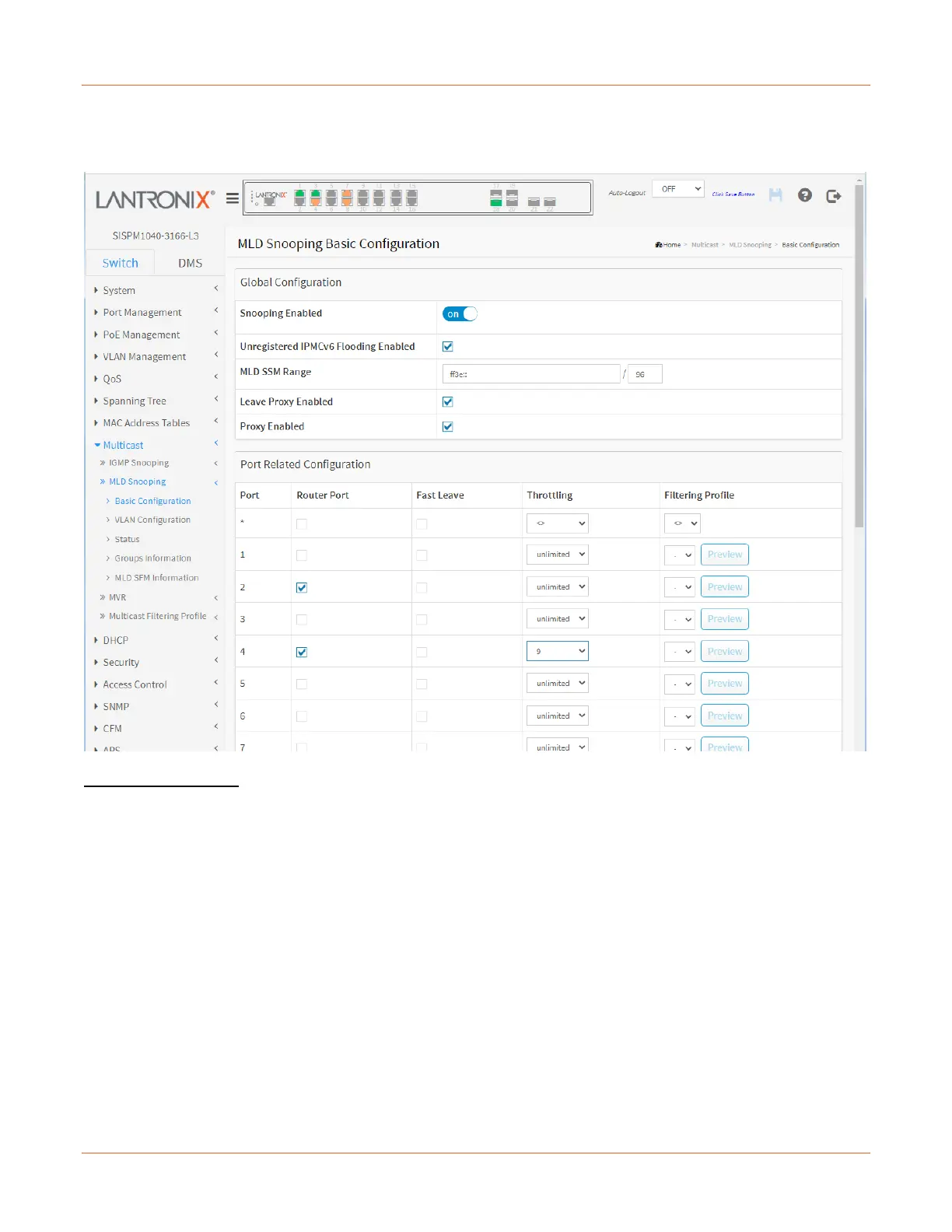Screen dimensions: 952x1232
Task: Uncheck Router Port for port 2
Action: [302, 588]
